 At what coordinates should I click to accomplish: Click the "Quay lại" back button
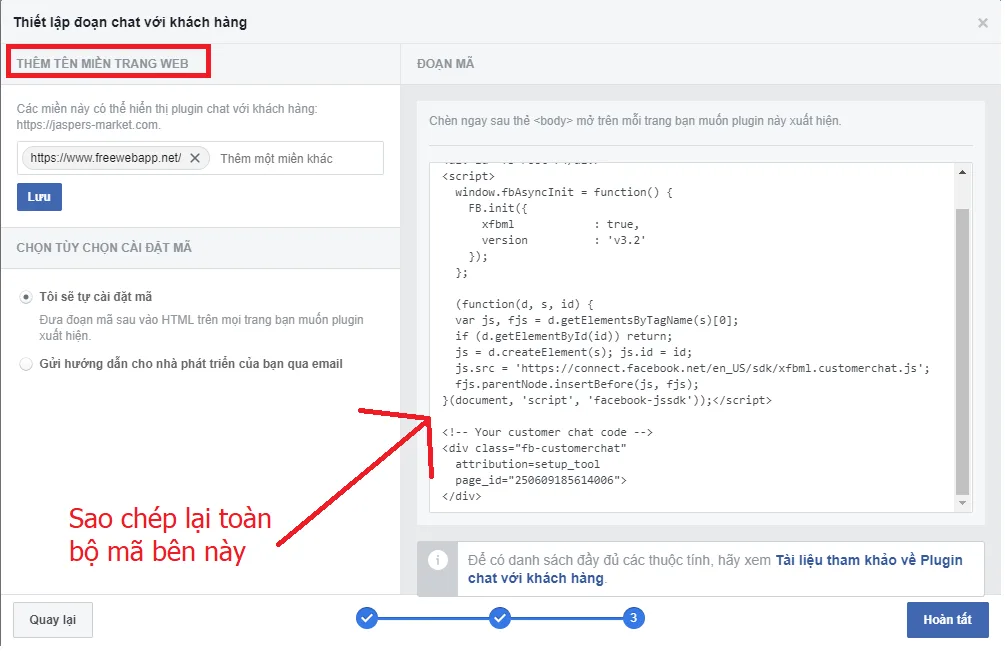pyautogui.click(x=53, y=620)
